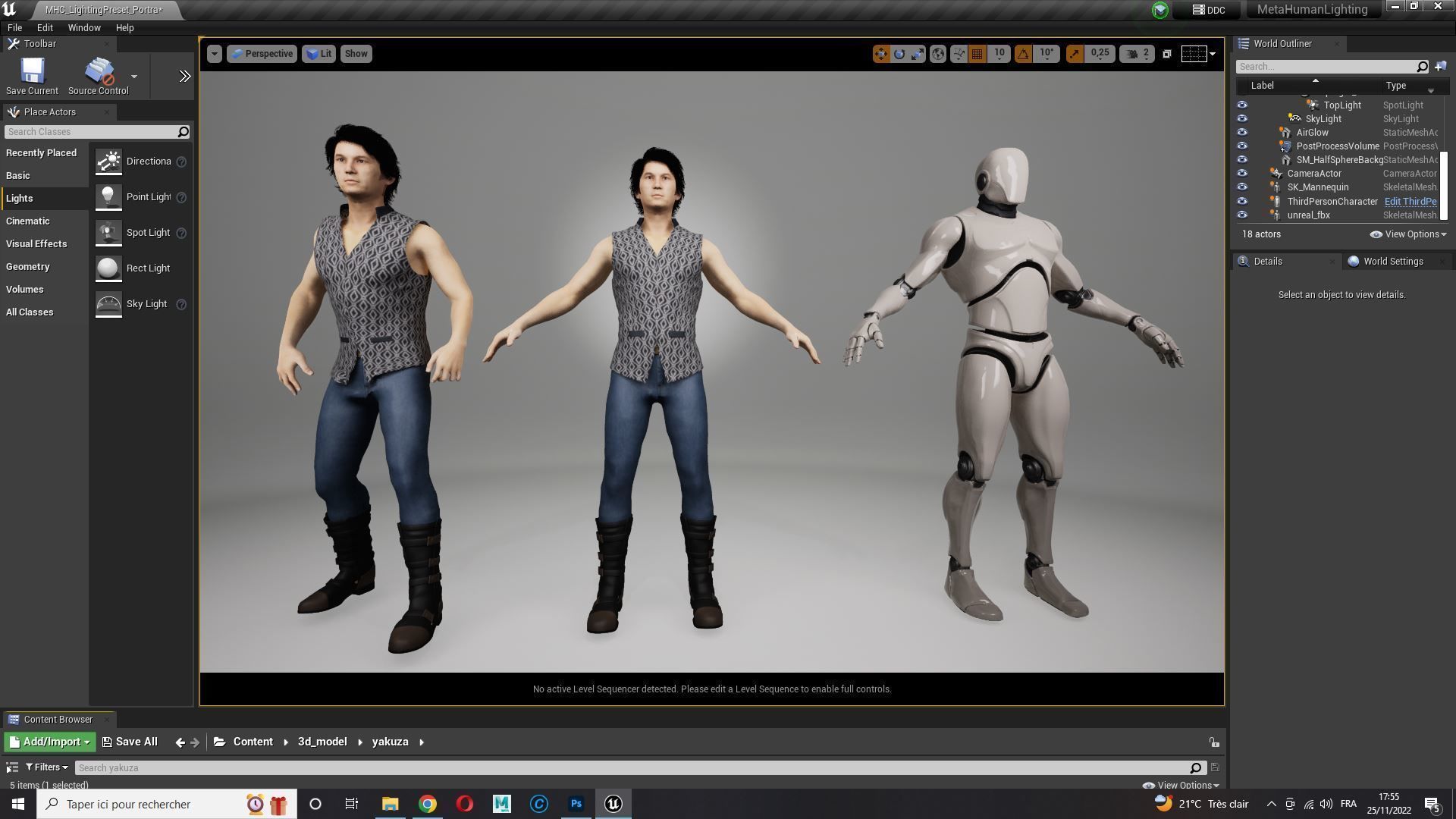The height and width of the screenshot is (819, 1456).
Task: Open camera speed dropdown showing 2
Action: [1137, 54]
